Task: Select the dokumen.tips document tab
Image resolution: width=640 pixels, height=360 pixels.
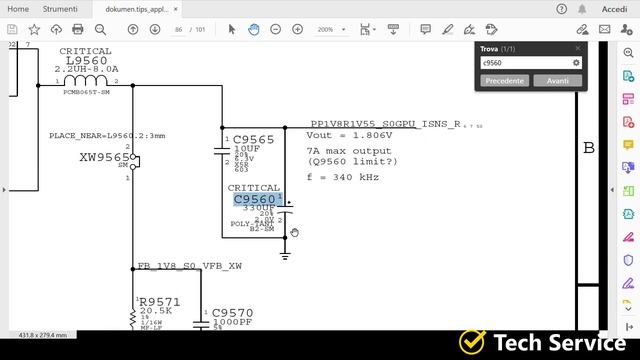Action: tap(136, 9)
